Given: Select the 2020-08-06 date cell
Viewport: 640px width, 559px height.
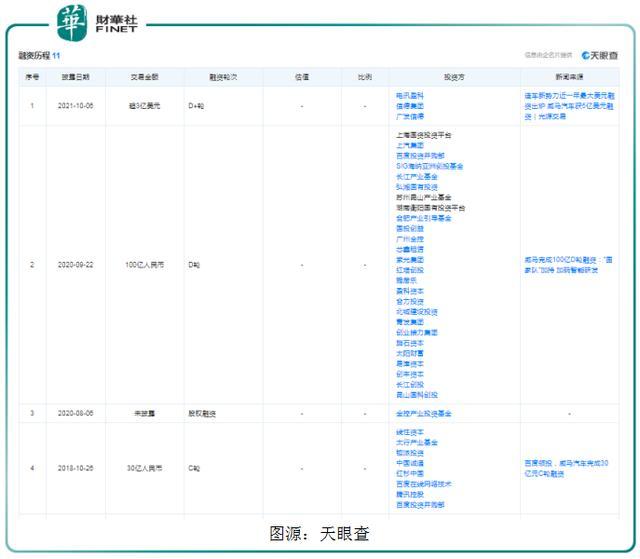Looking at the screenshot, I should click(76, 413).
